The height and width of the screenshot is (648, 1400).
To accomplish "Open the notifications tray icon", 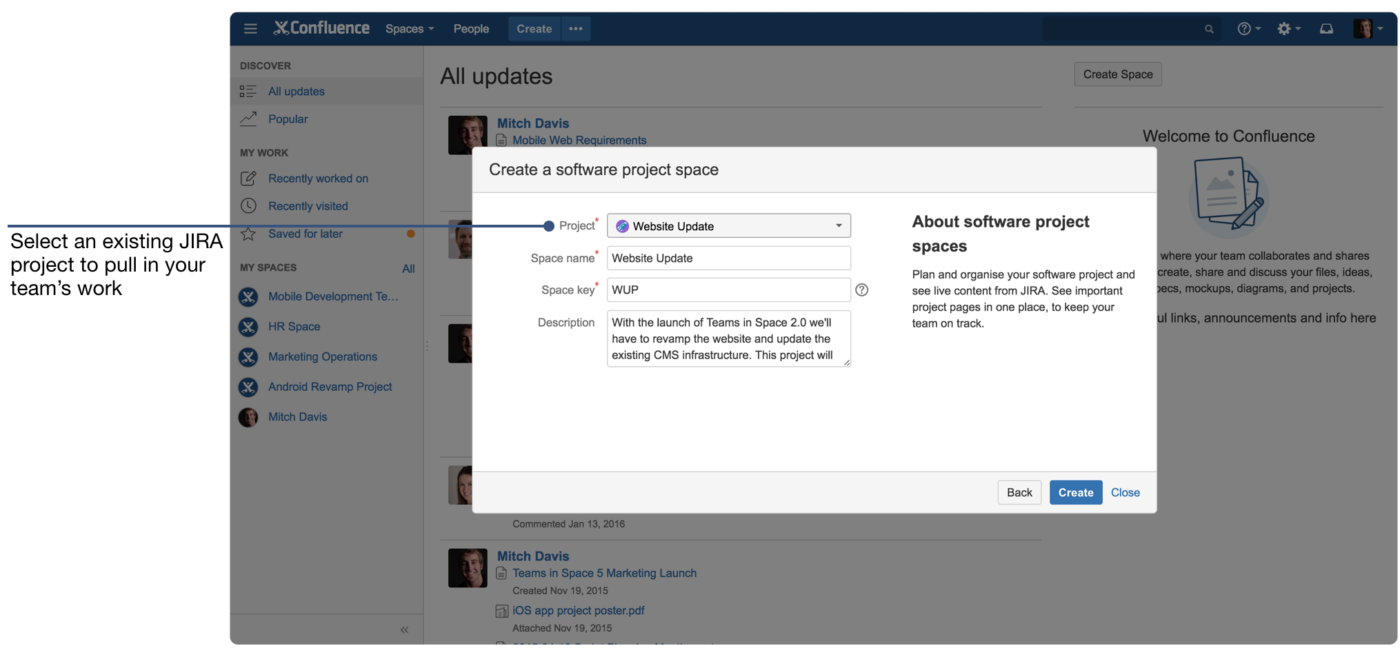I will pos(1326,28).
